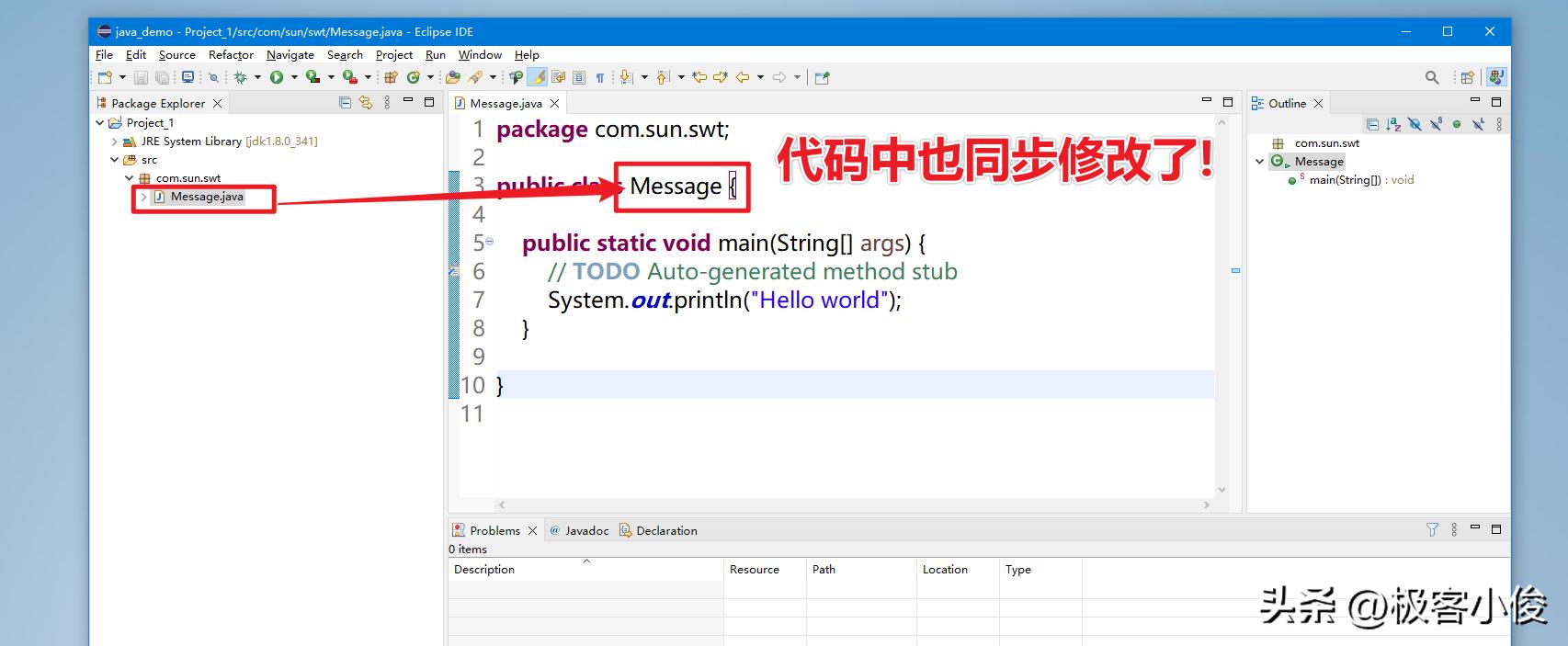Click the Save icon in the toolbar
The height and width of the screenshot is (646, 1568).
[141, 77]
